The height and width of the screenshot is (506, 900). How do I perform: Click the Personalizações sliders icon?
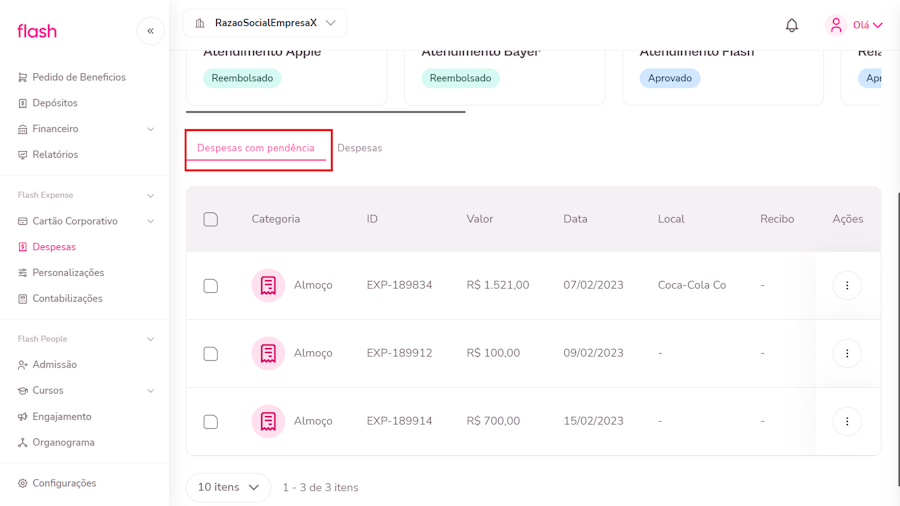[x=22, y=273]
